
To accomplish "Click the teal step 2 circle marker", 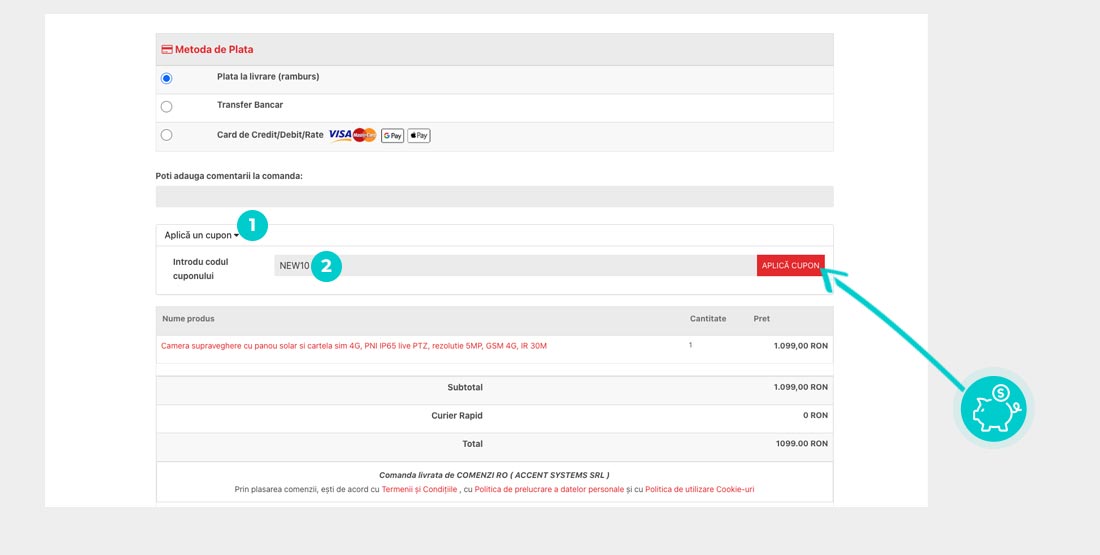I will pos(326,266).
